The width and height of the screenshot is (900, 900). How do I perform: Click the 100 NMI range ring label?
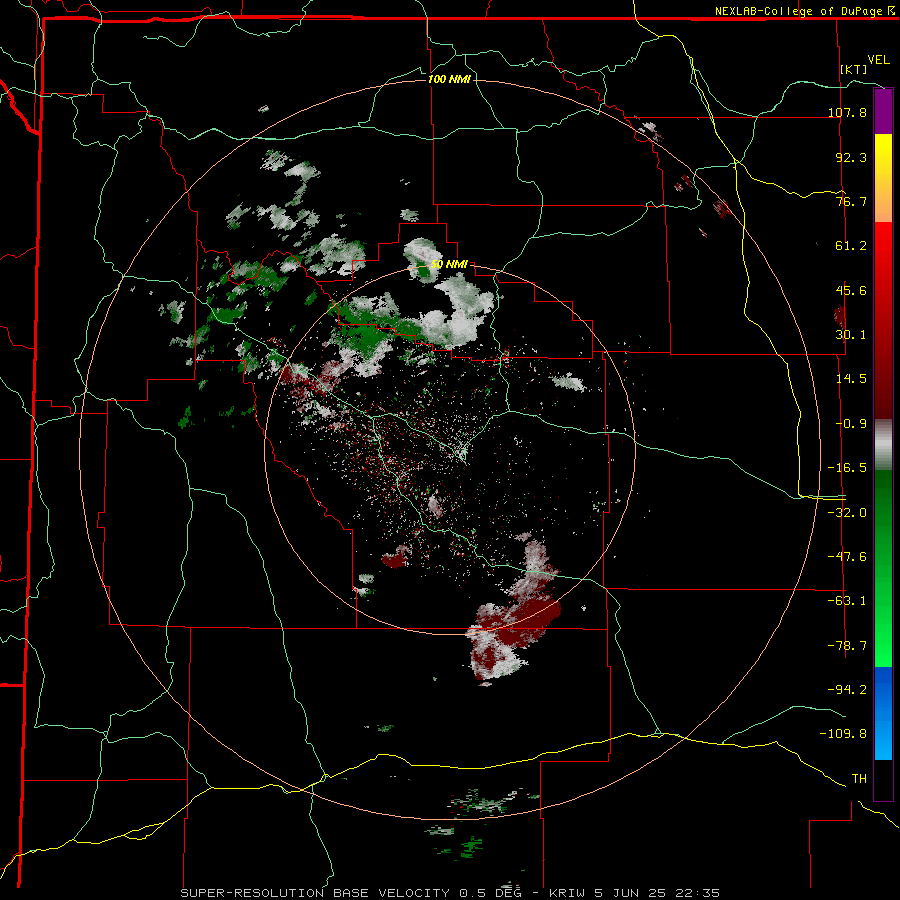449,79
